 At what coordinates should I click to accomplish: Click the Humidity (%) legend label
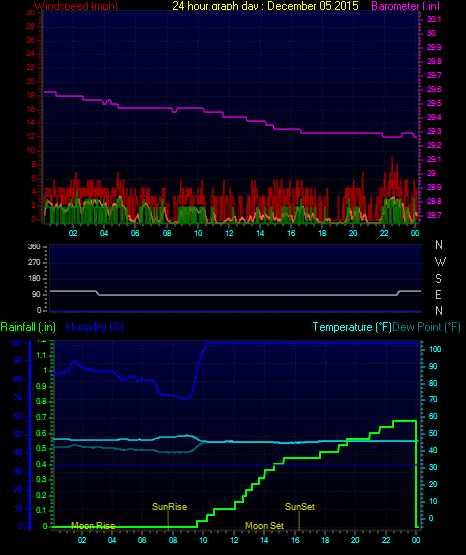95,327
